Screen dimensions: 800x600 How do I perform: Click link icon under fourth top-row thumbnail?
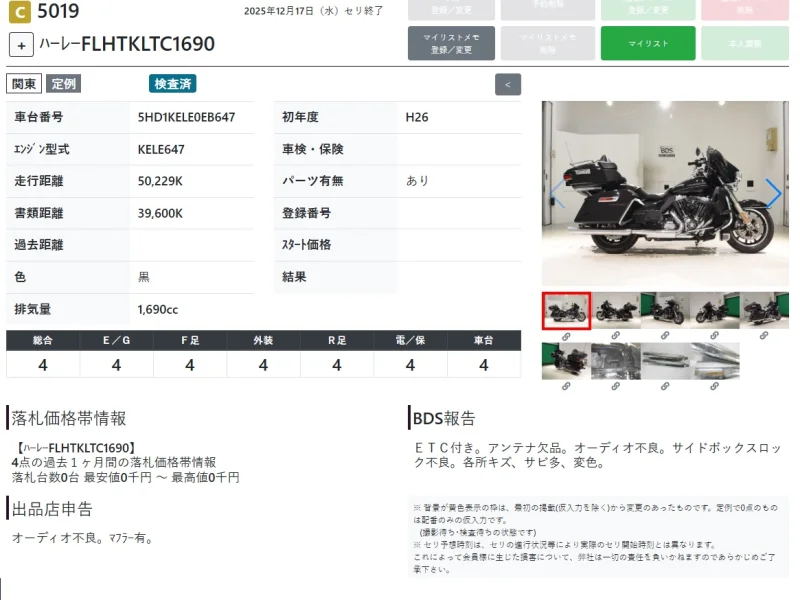714,336
